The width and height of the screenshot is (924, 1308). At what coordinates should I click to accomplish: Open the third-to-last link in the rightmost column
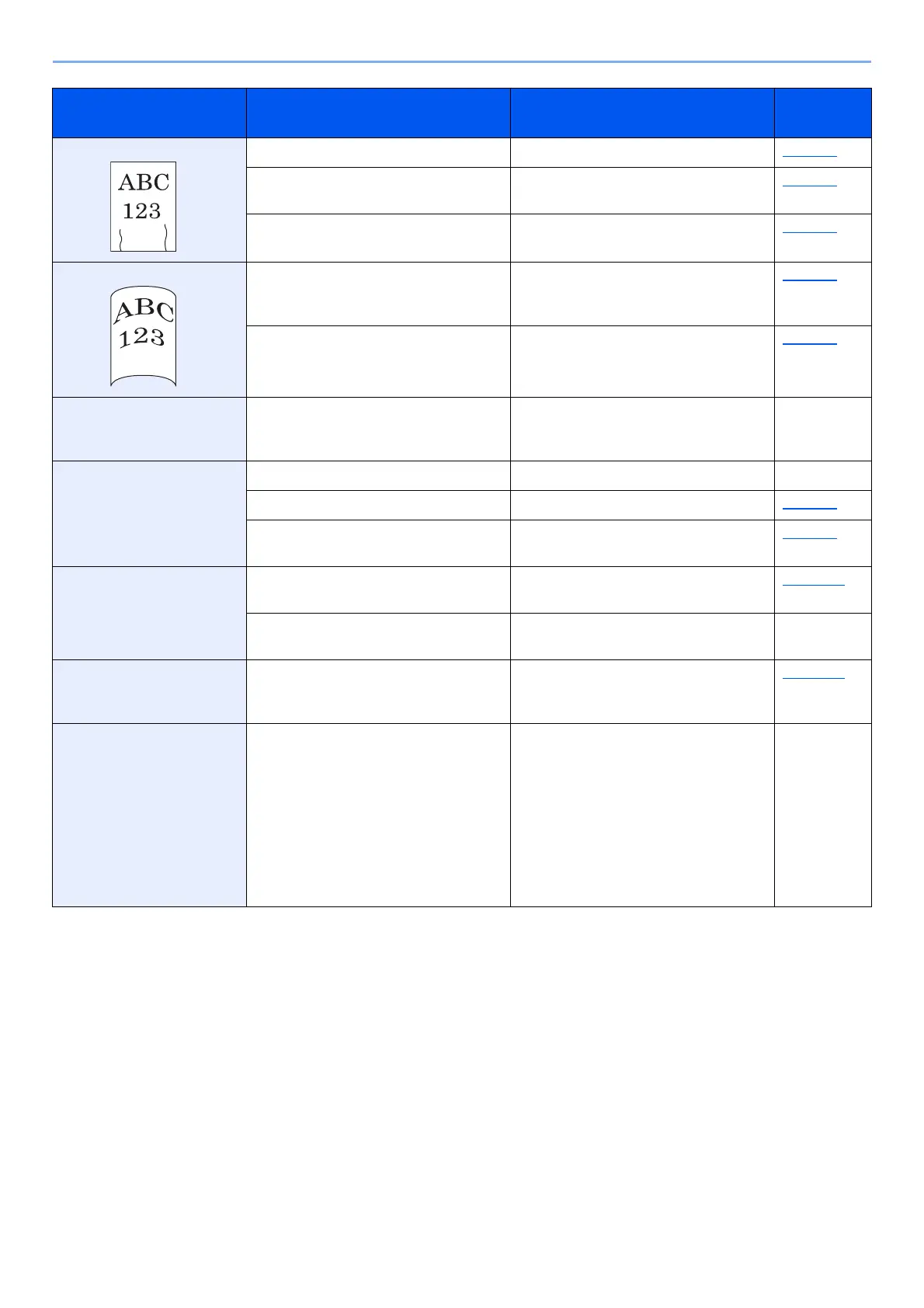pos(810,536)
